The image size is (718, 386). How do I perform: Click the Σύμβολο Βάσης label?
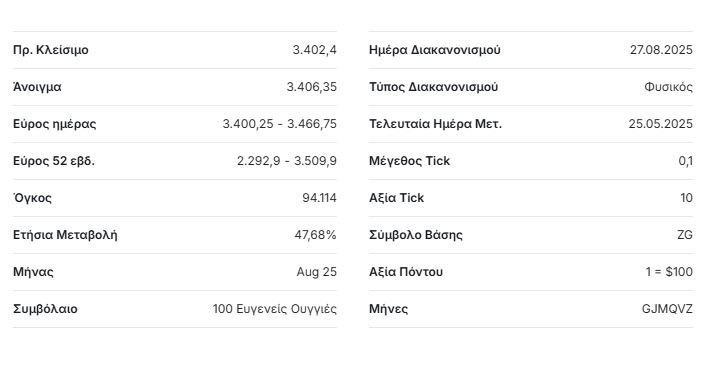click(416, 235)
